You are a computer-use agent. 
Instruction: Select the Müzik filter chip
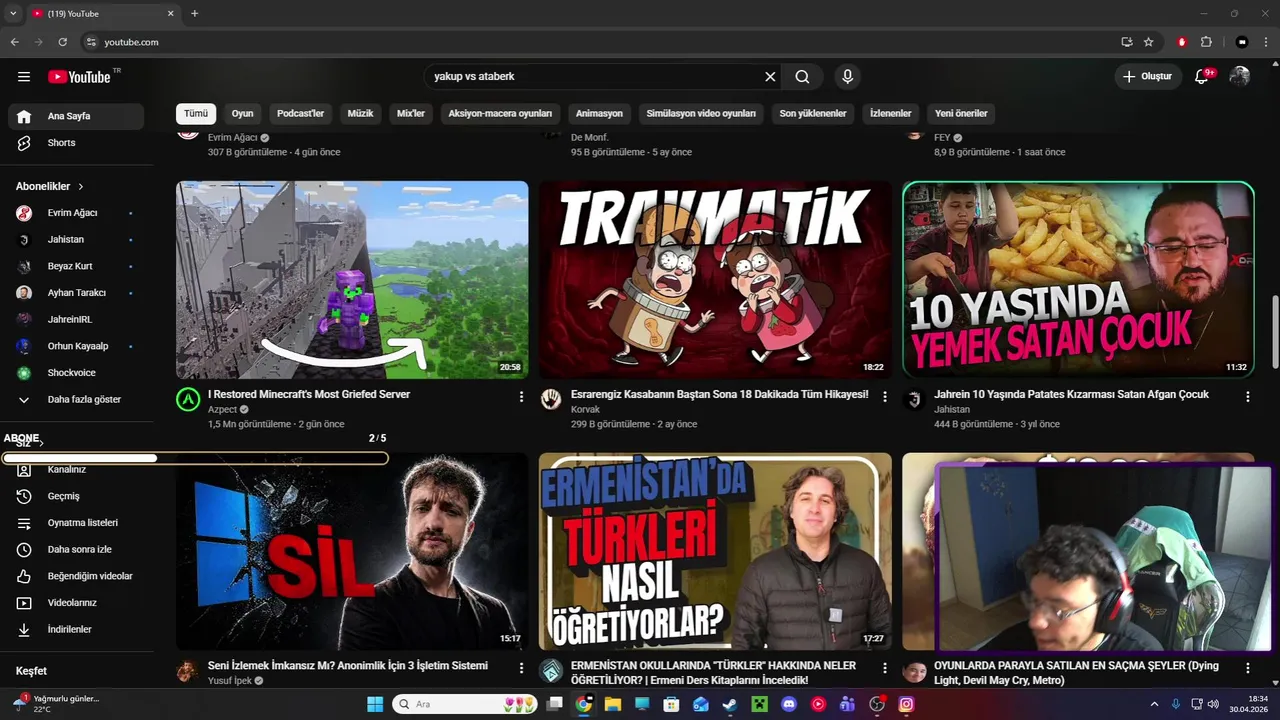[360, 113]
